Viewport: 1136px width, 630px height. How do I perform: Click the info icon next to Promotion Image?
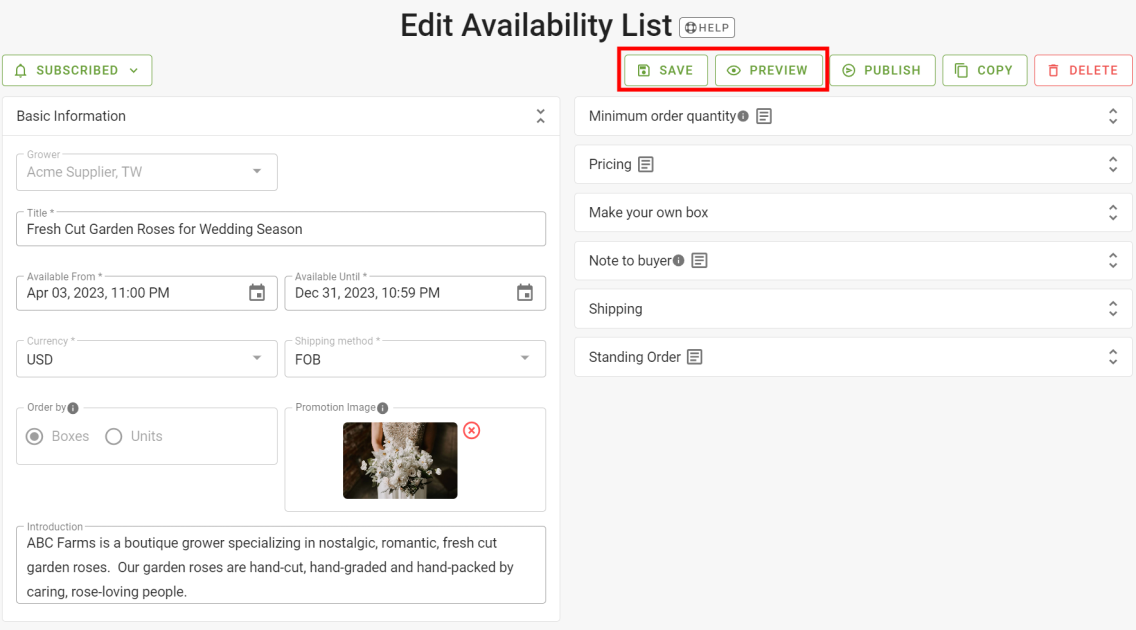383,408
